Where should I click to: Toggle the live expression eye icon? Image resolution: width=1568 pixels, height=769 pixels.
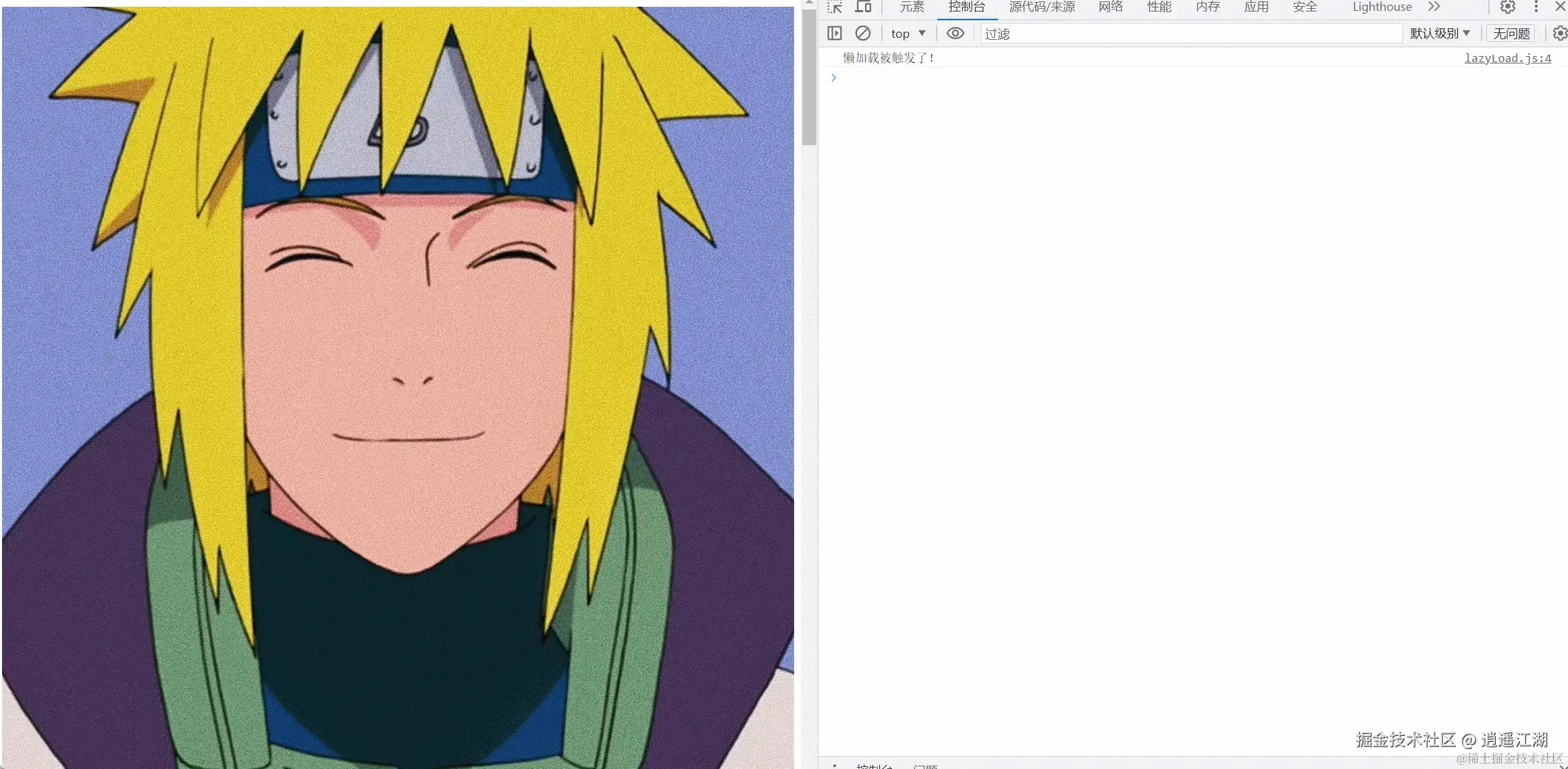click(x=955, y=33)
